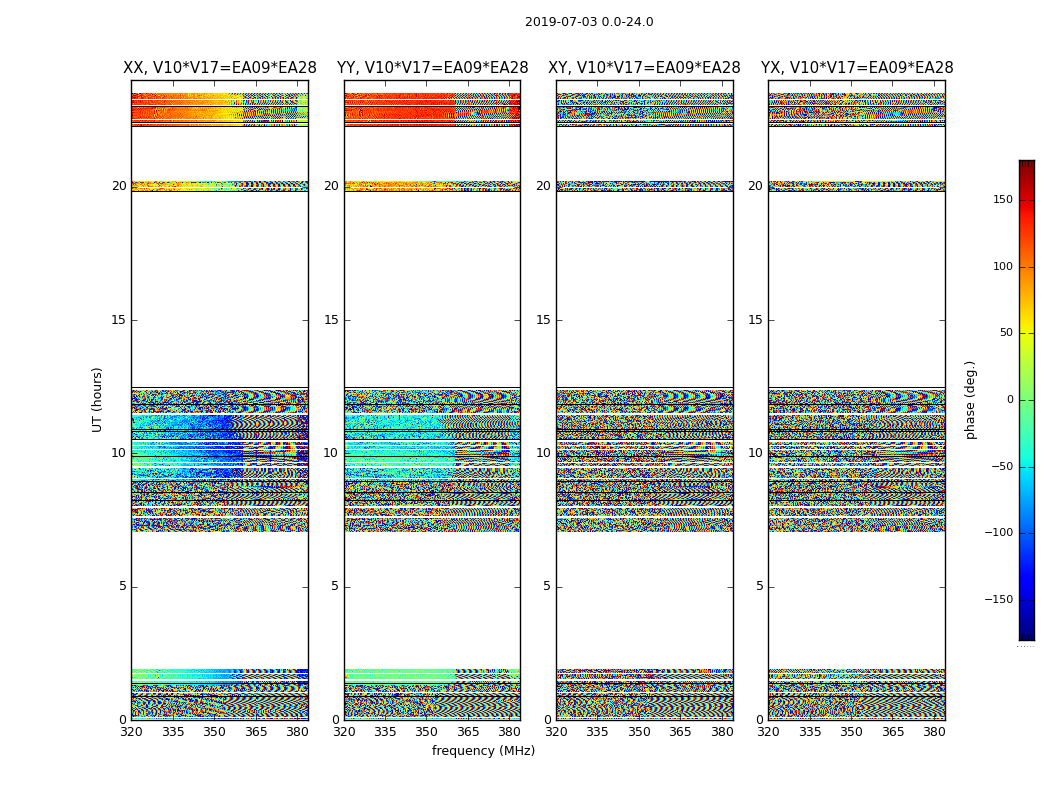The height and width of the screenshot is (800, 1050).
Task: Click the 380 frequency tick under YY panel
Action: click(x=510, y=732)
